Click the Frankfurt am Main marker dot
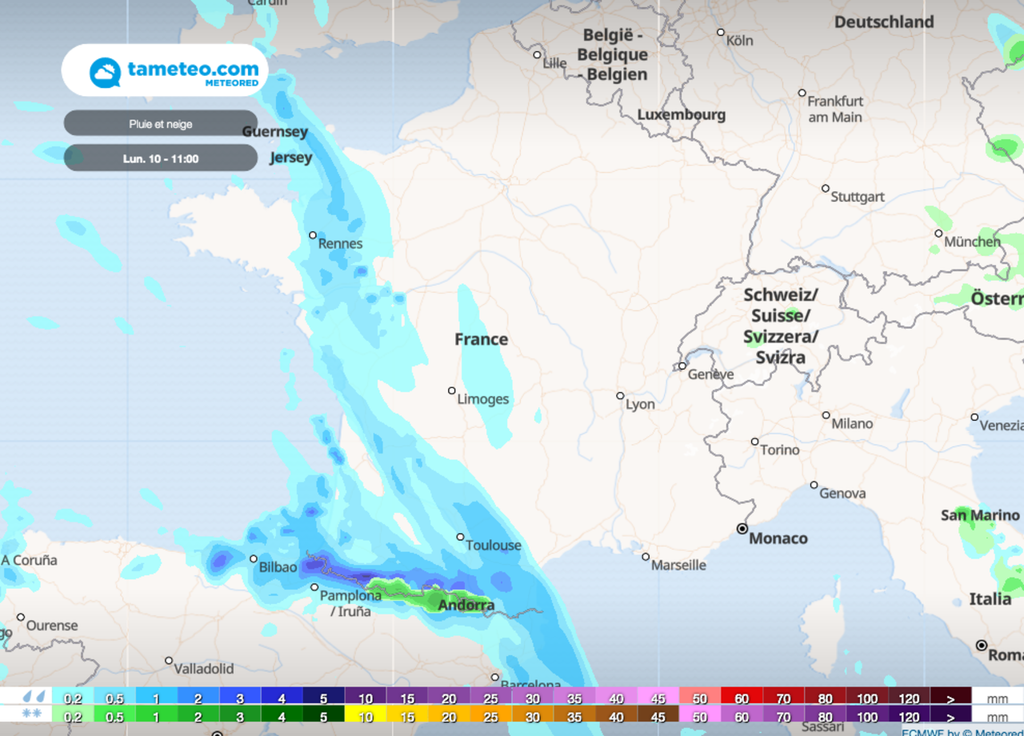Image resolution: width=1024 pixels, height=736 pixels. pyautogui.click(x=802, y=93)
